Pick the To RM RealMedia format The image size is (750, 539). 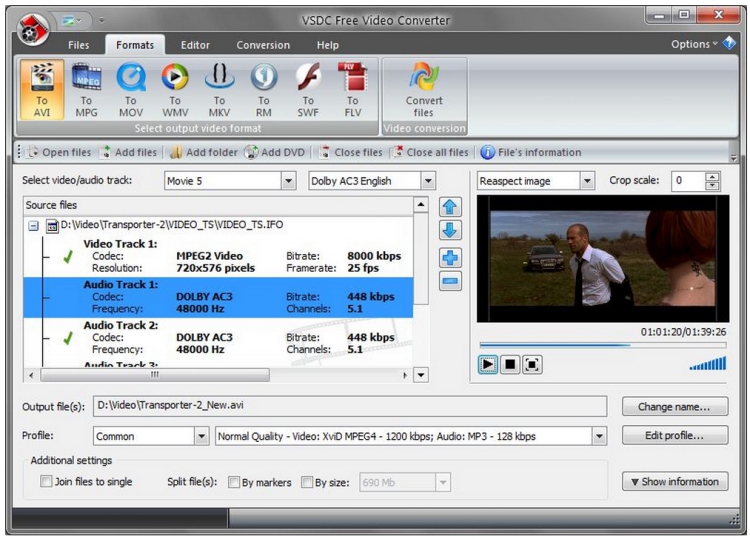click(x=264, y=90)
